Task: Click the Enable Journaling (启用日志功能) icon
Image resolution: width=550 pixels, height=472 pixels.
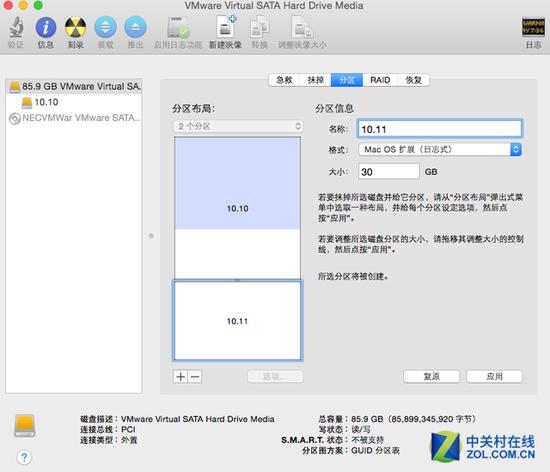Action: 179,27
